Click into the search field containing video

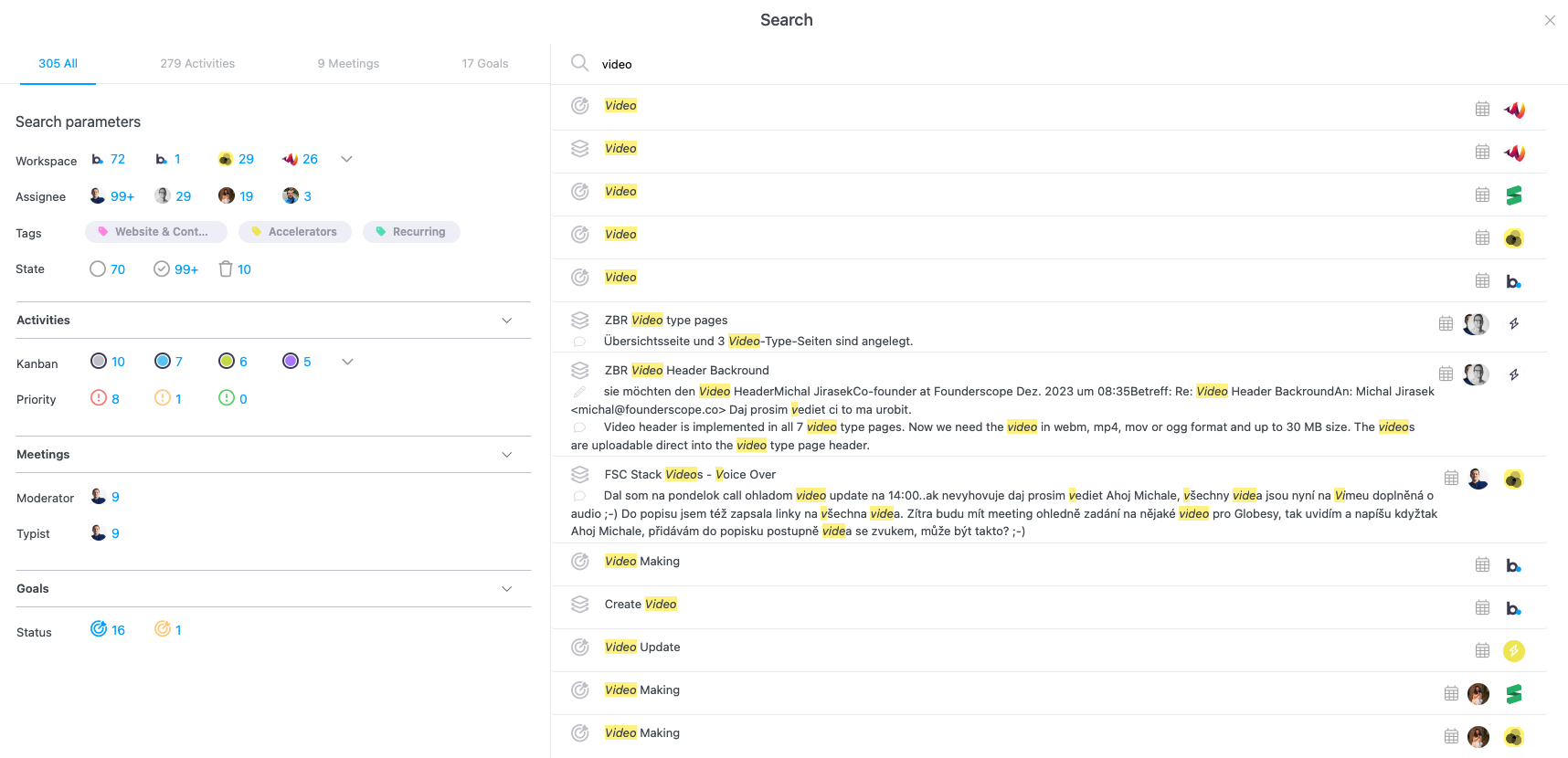[822, 65]
